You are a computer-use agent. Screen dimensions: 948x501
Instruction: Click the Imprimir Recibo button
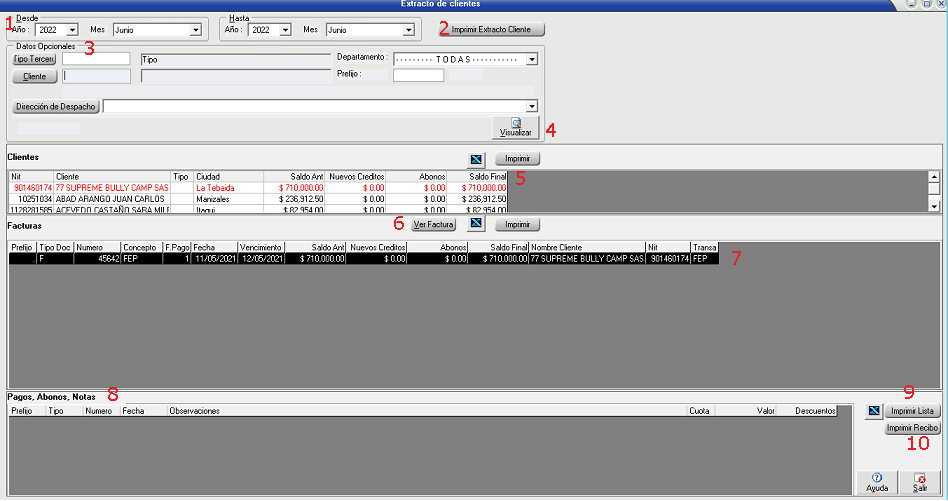click(912, 428)
